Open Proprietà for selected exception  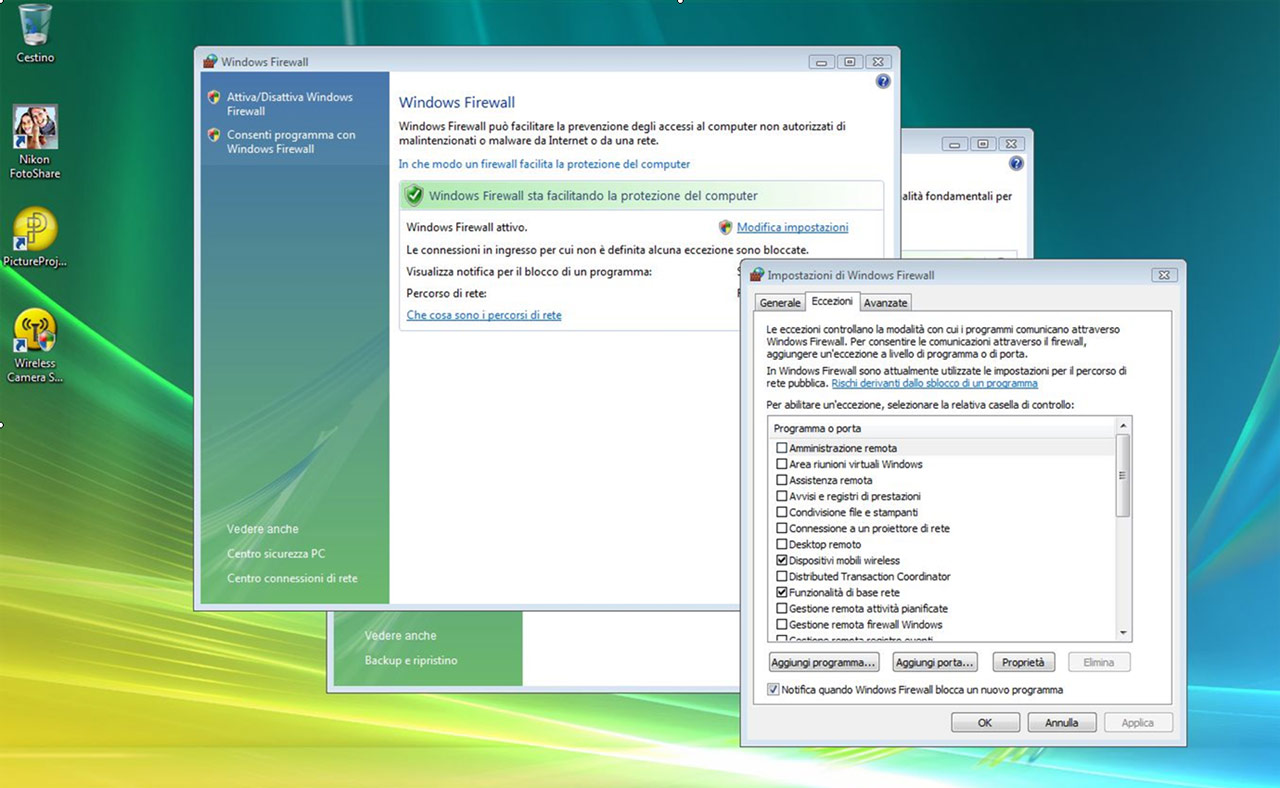coord(1024,662)
